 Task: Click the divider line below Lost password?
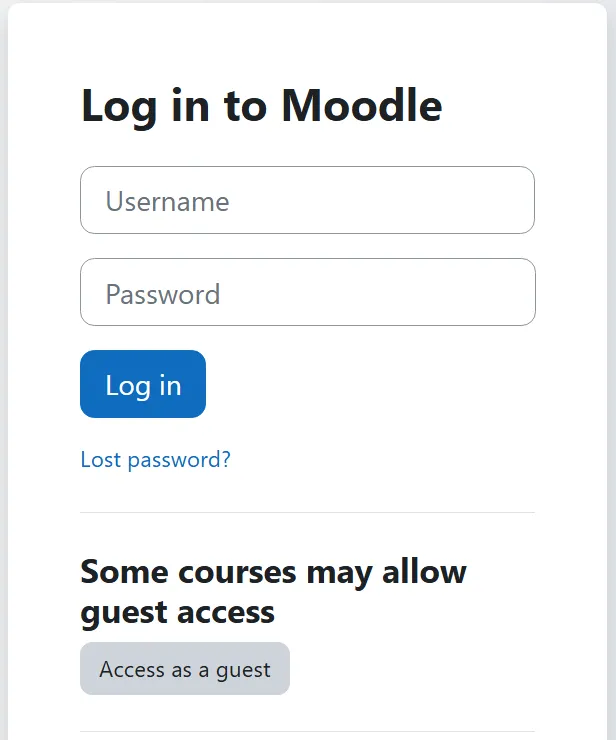click(x=307, y=512)
